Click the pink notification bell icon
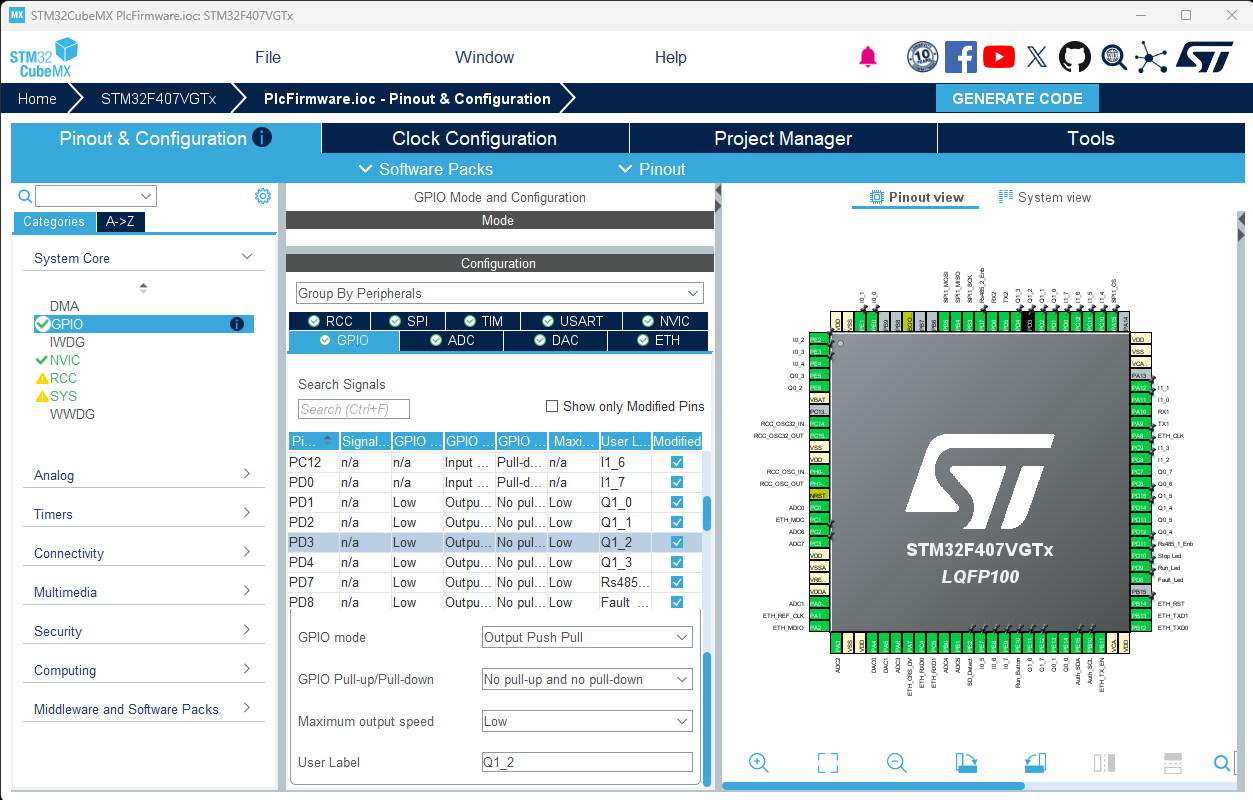1253x800 pixels. coord(868,57)
